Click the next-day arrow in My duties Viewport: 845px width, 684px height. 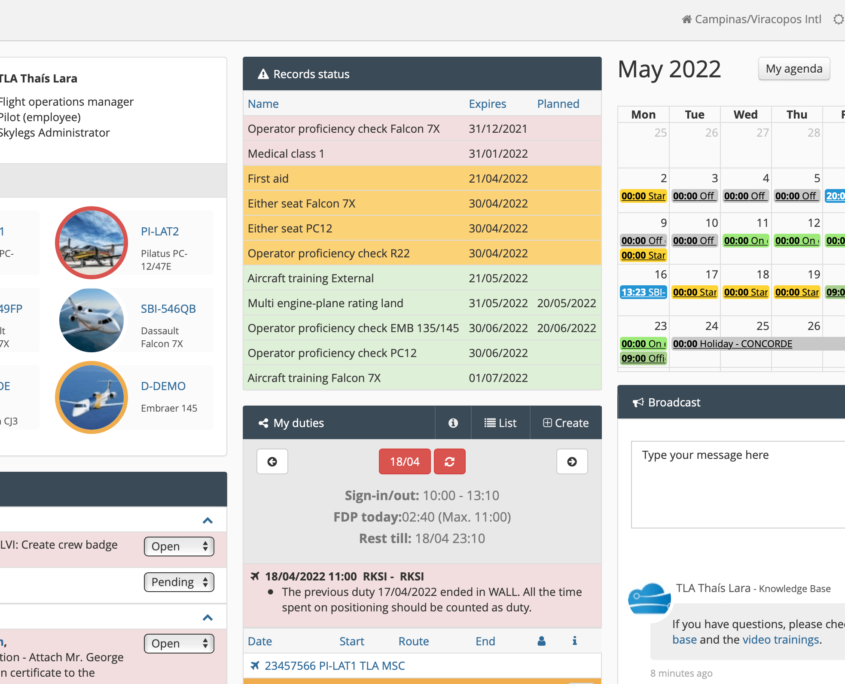[572, 461]
